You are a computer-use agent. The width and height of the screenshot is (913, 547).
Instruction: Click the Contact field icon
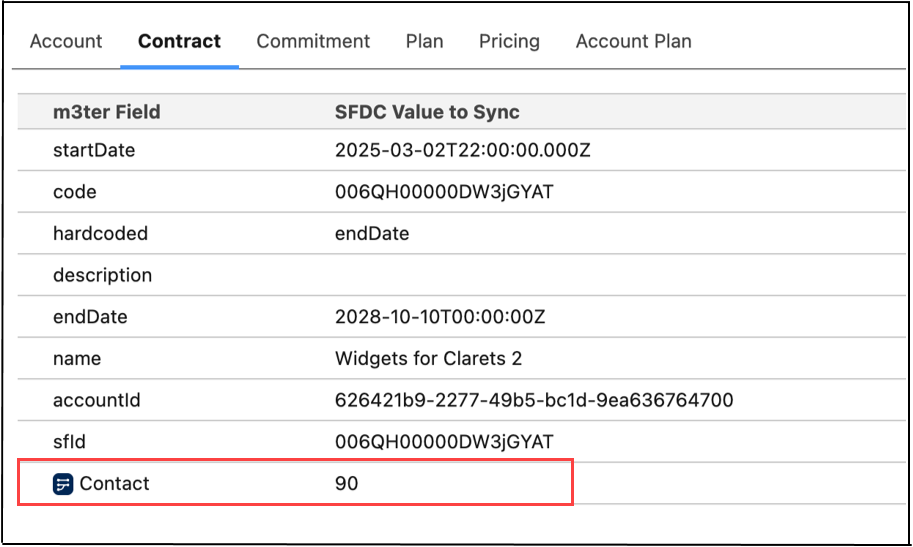tap(63, 484)
